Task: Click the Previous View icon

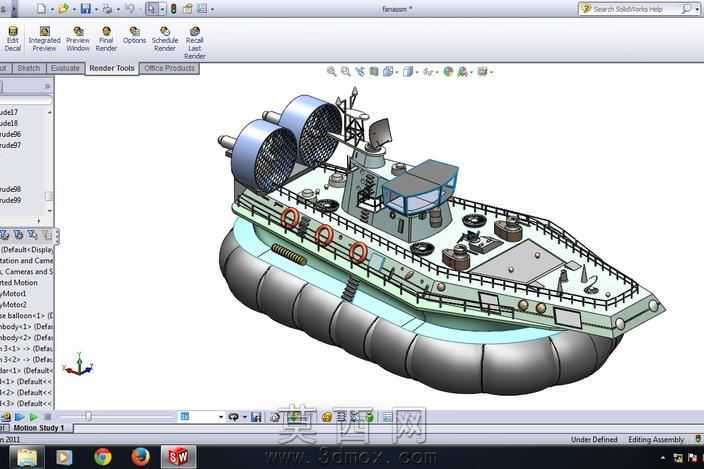Action: tap(360, 71)
